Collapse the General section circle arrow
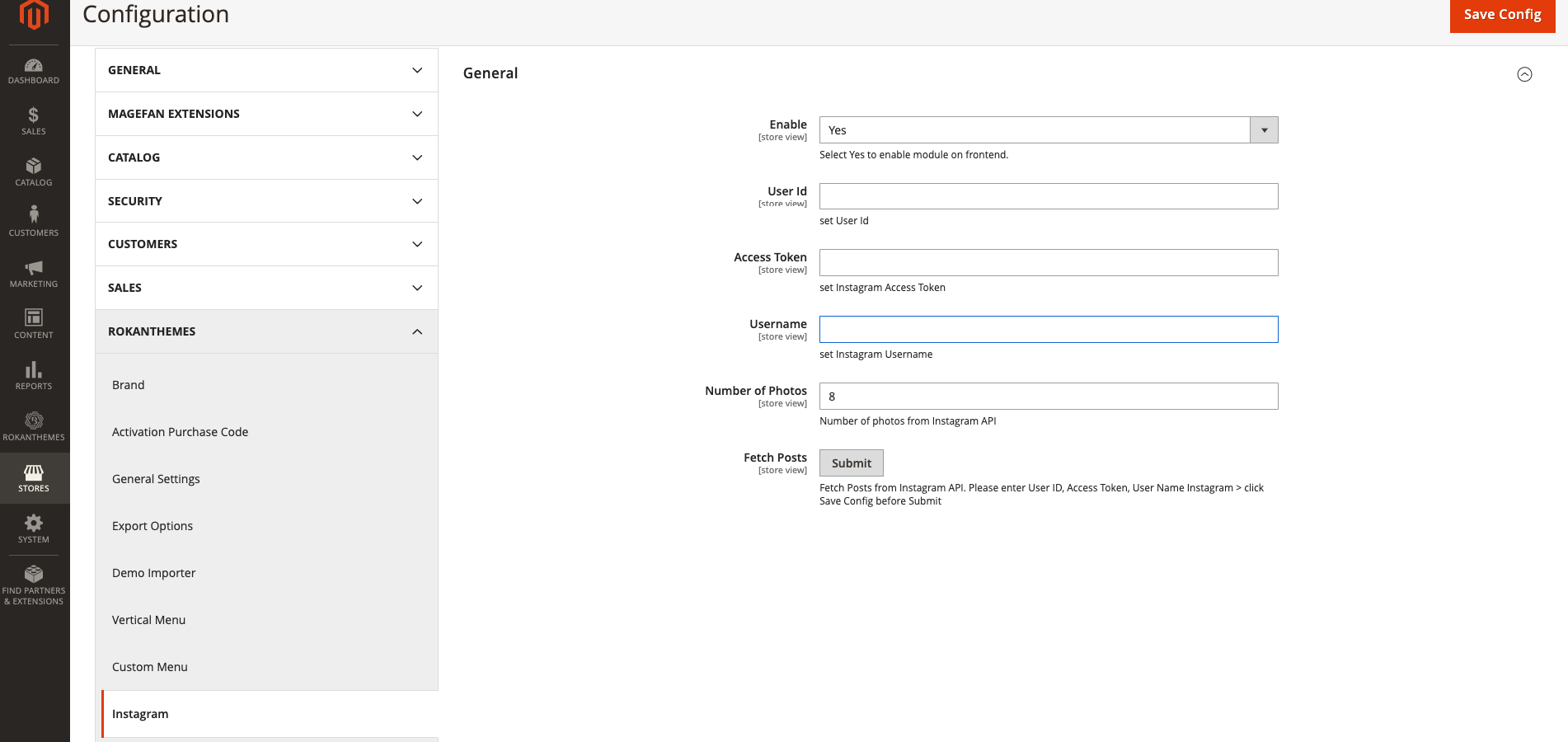Screen dimensions: 1568x742 coord(1524,74)
